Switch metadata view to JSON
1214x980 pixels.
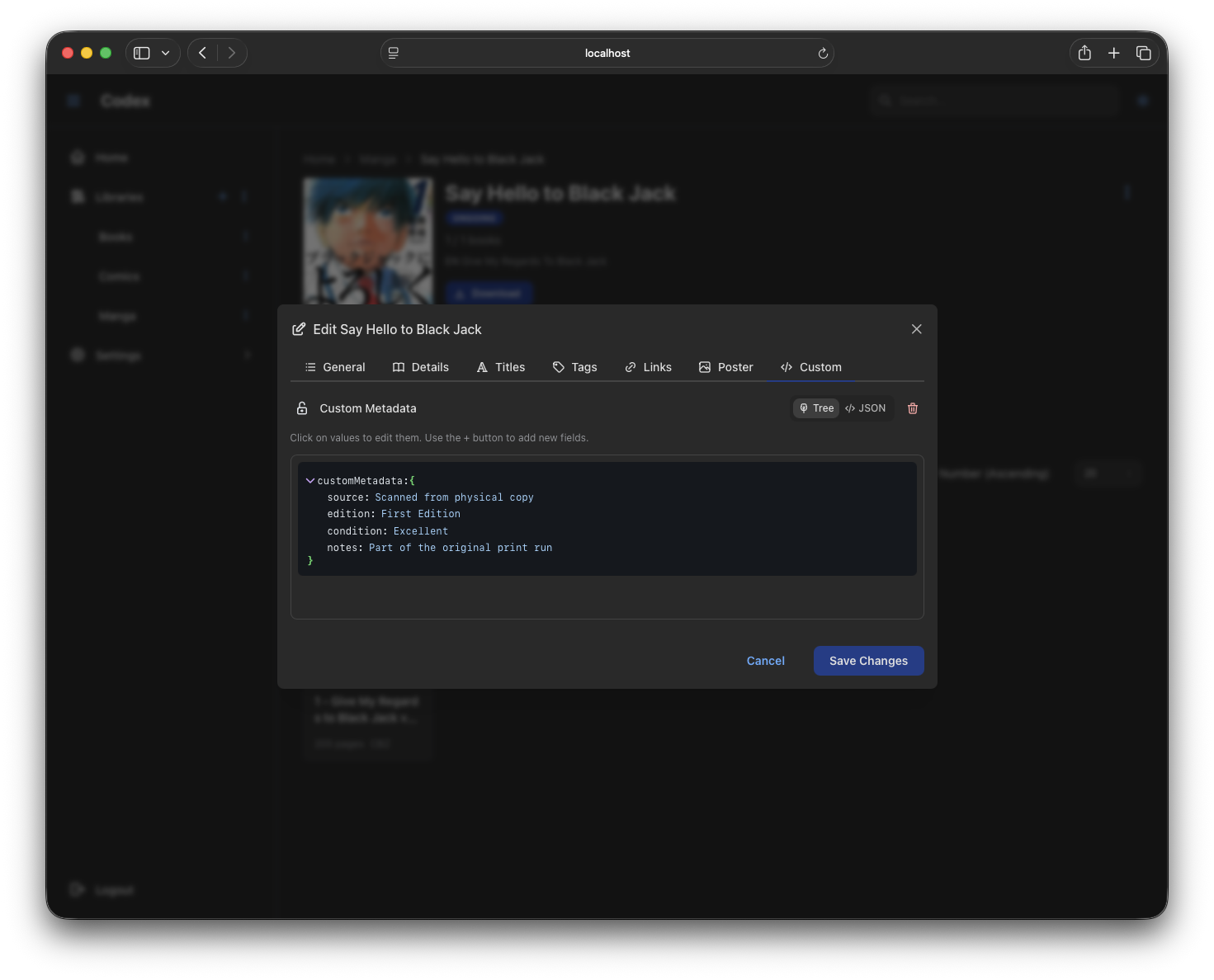[866, 408]
